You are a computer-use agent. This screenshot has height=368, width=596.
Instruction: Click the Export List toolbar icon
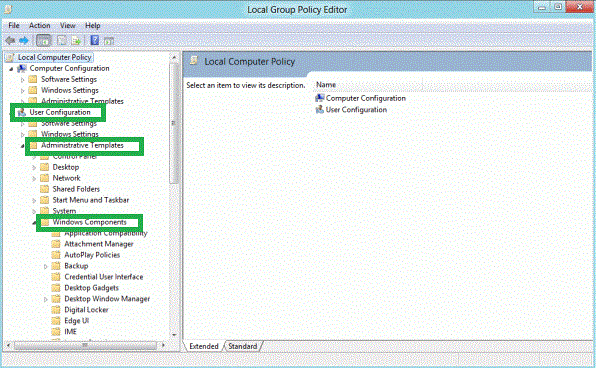[x=76, y=40]
